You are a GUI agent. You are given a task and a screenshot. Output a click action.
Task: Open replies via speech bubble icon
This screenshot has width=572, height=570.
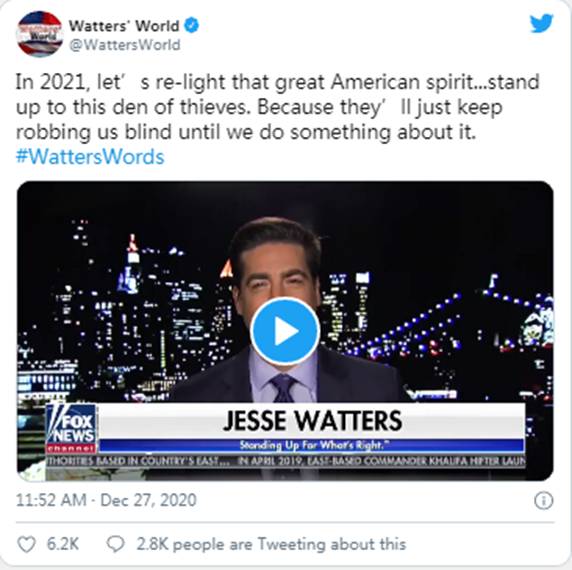coord(115,544)
